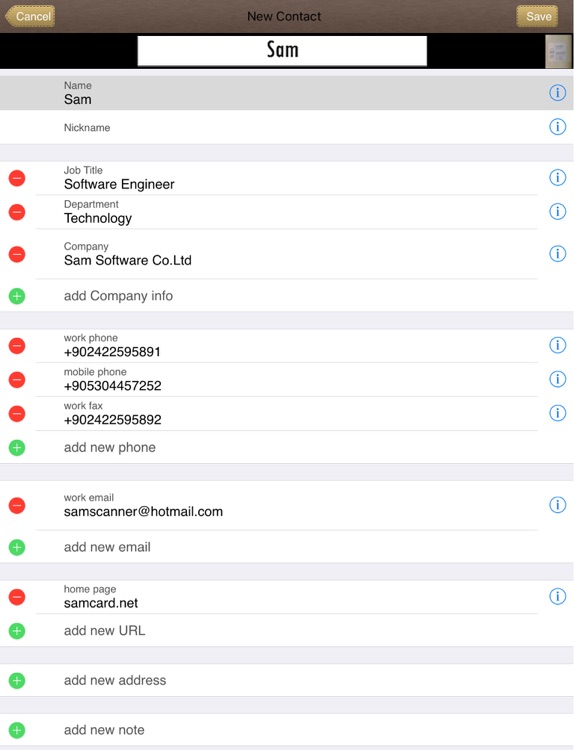
Task: Open info for mobile phone row
Action: (x=557, y=379)
